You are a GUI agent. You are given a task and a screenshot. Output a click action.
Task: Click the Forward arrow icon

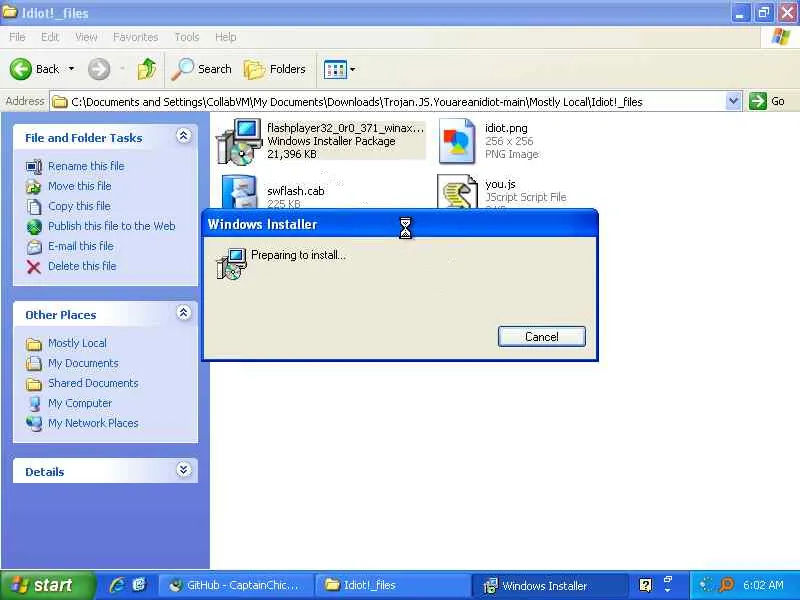[99, 69]
